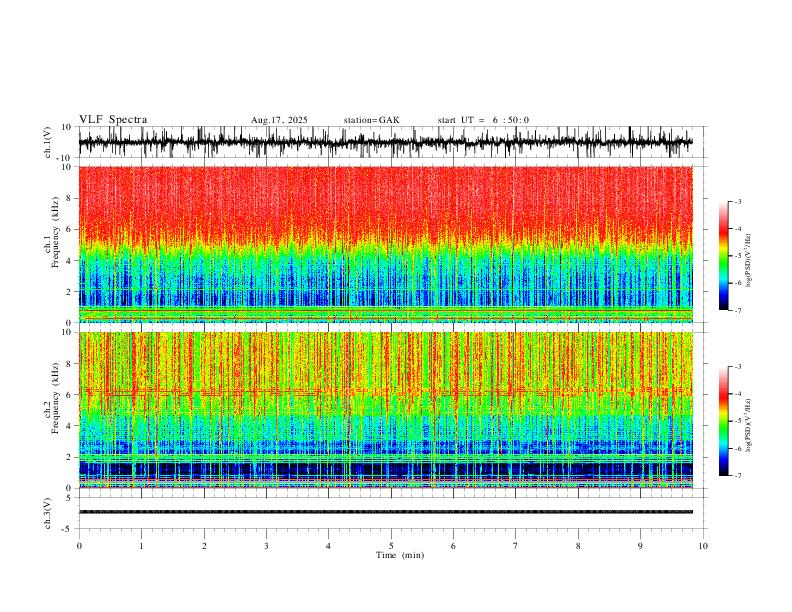Click inside the ch.2 spectrogram panel
This screenshot has height=612, width=792.
(385, 410)
